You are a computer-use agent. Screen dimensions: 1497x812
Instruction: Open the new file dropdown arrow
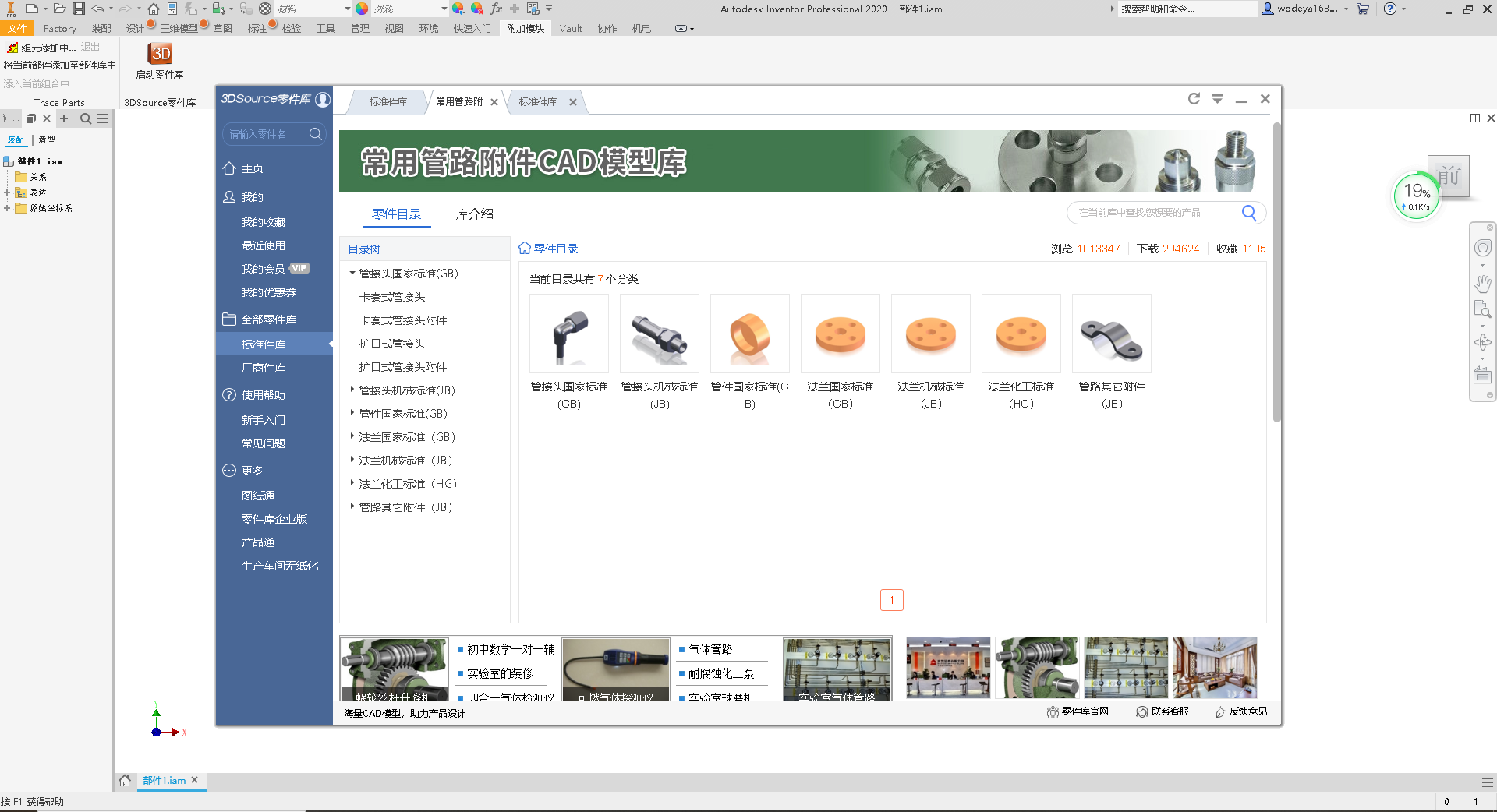45,9
